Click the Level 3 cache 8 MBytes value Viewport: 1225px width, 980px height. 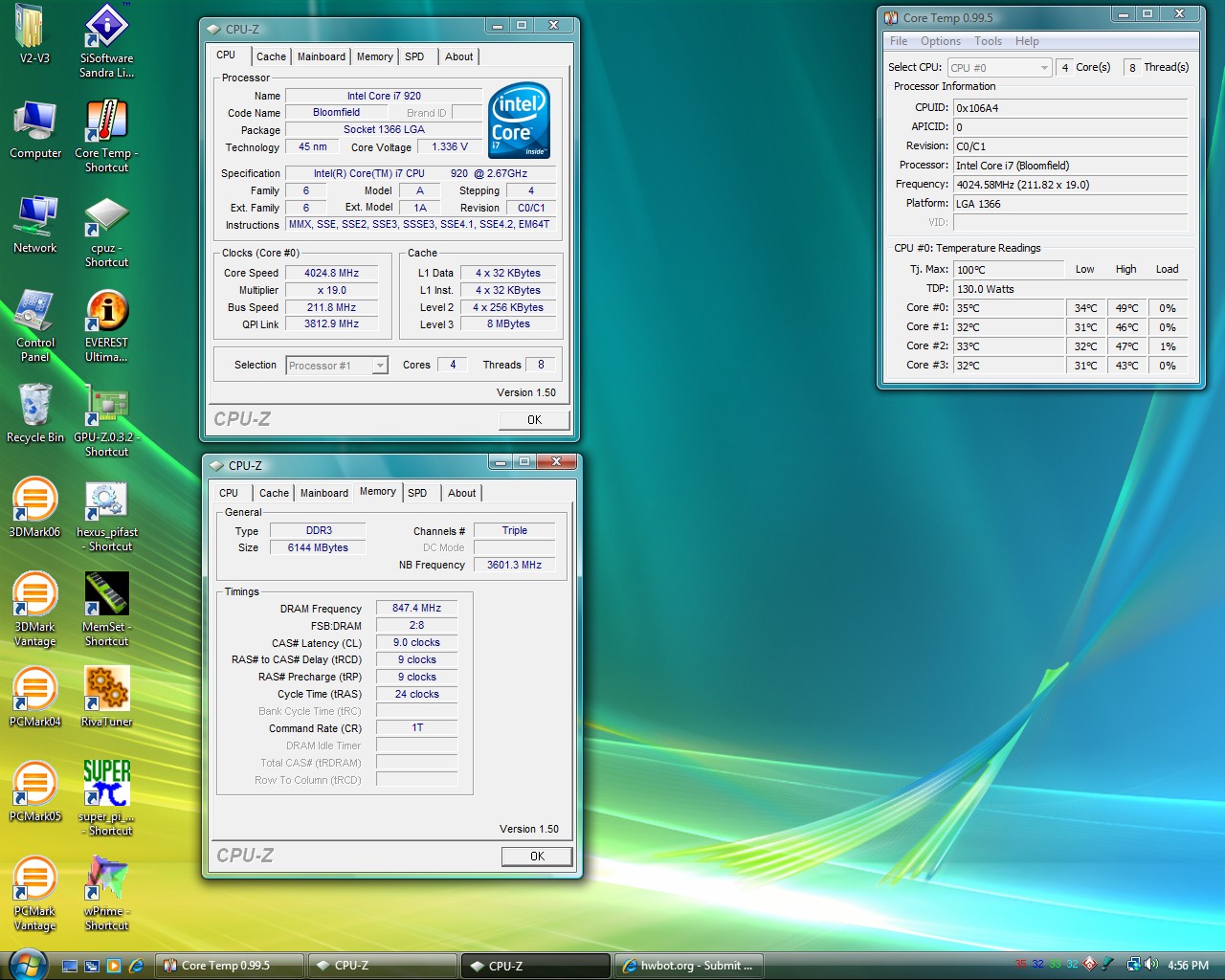[508, 323]
